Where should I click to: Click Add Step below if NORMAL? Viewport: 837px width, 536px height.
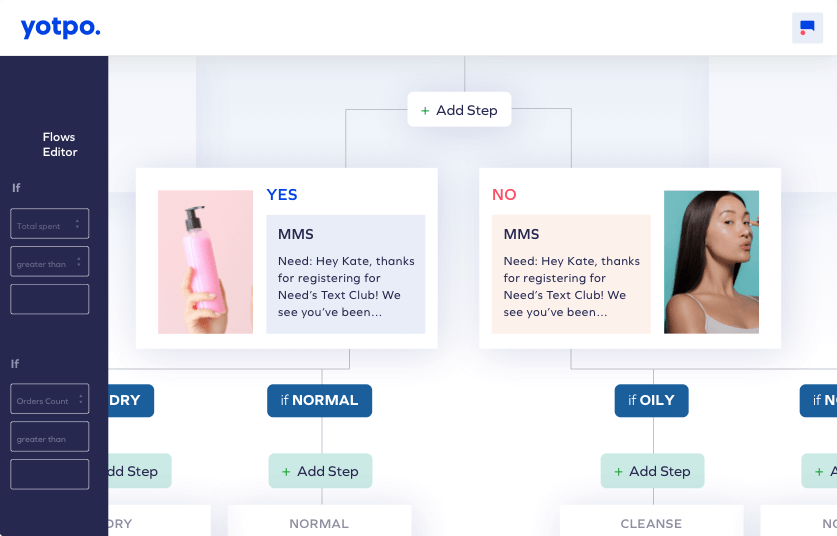coord(320,471)
